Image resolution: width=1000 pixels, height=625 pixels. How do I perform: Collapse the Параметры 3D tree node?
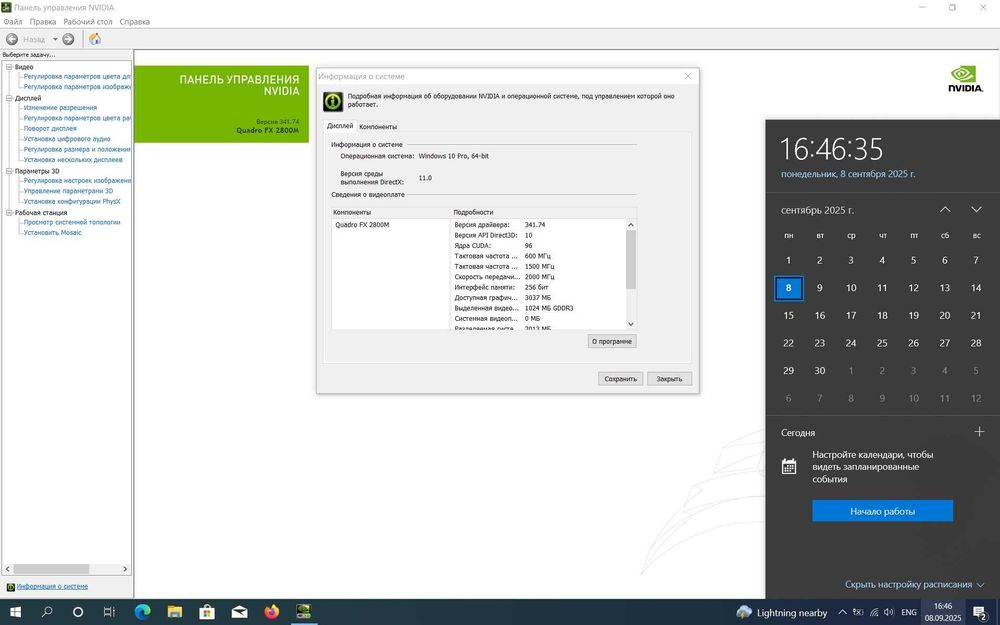(9, 171)
